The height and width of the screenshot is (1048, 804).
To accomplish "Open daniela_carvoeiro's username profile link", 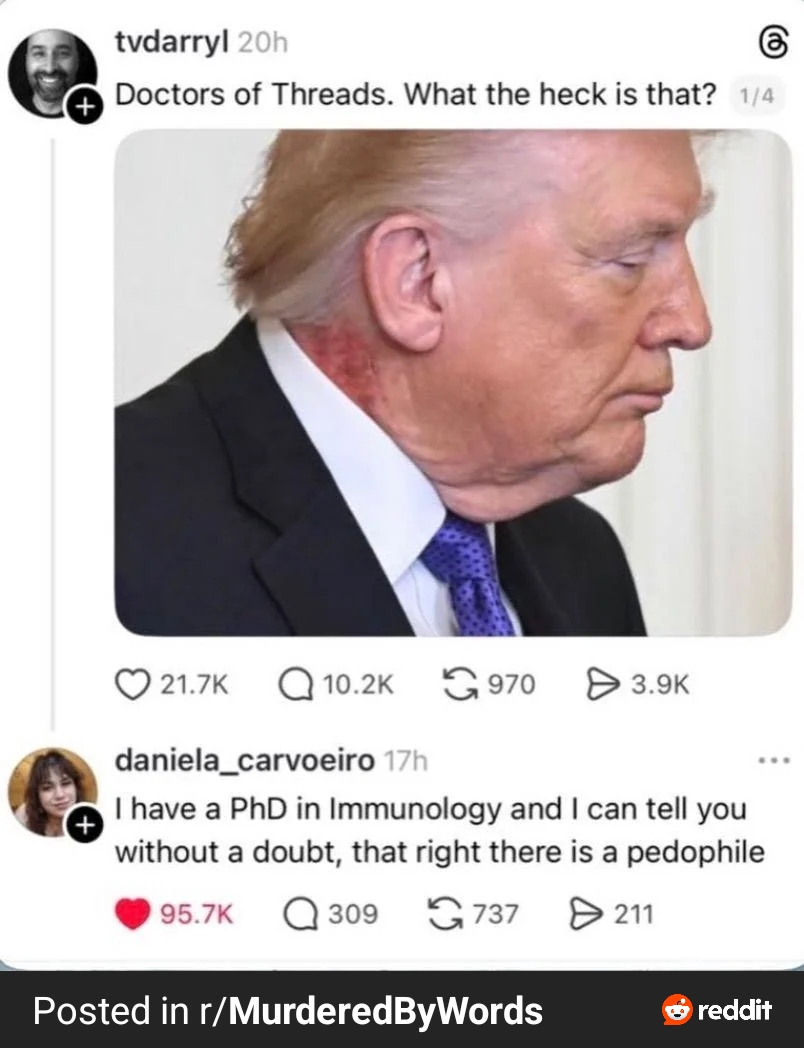I will pyautogui.click(x=245, y=761).
